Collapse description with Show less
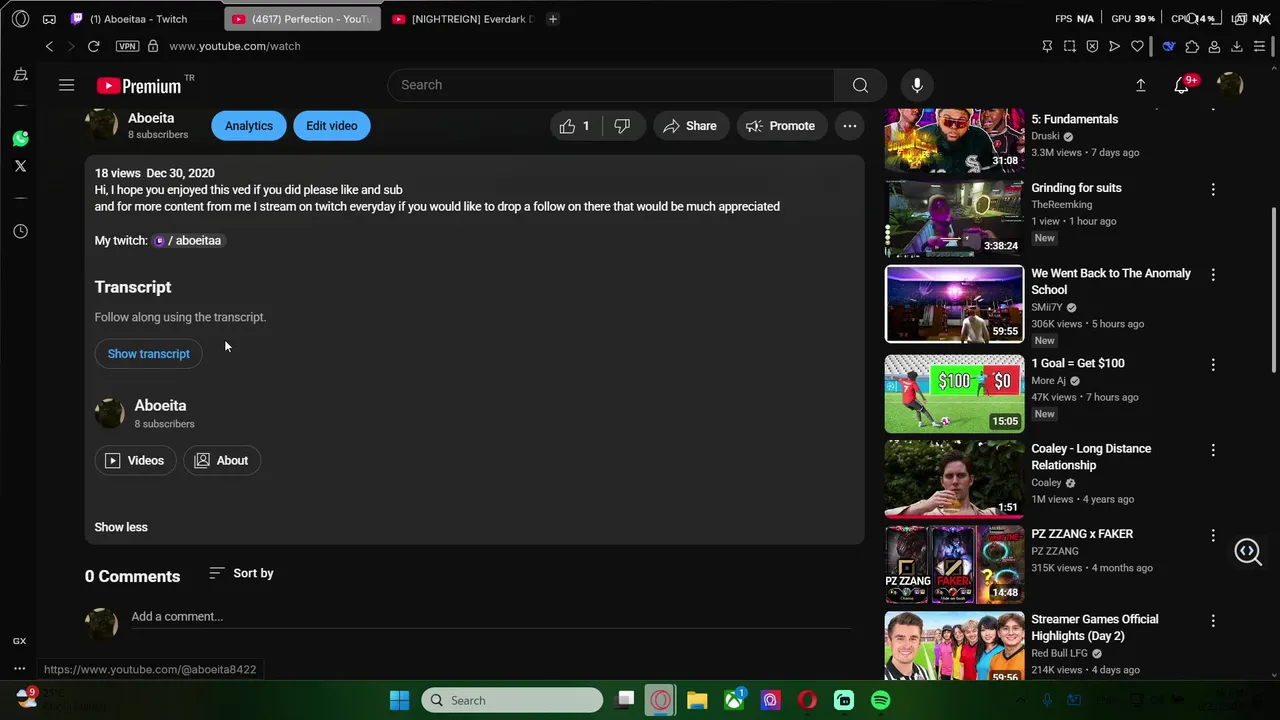 (x=121, y=527)
